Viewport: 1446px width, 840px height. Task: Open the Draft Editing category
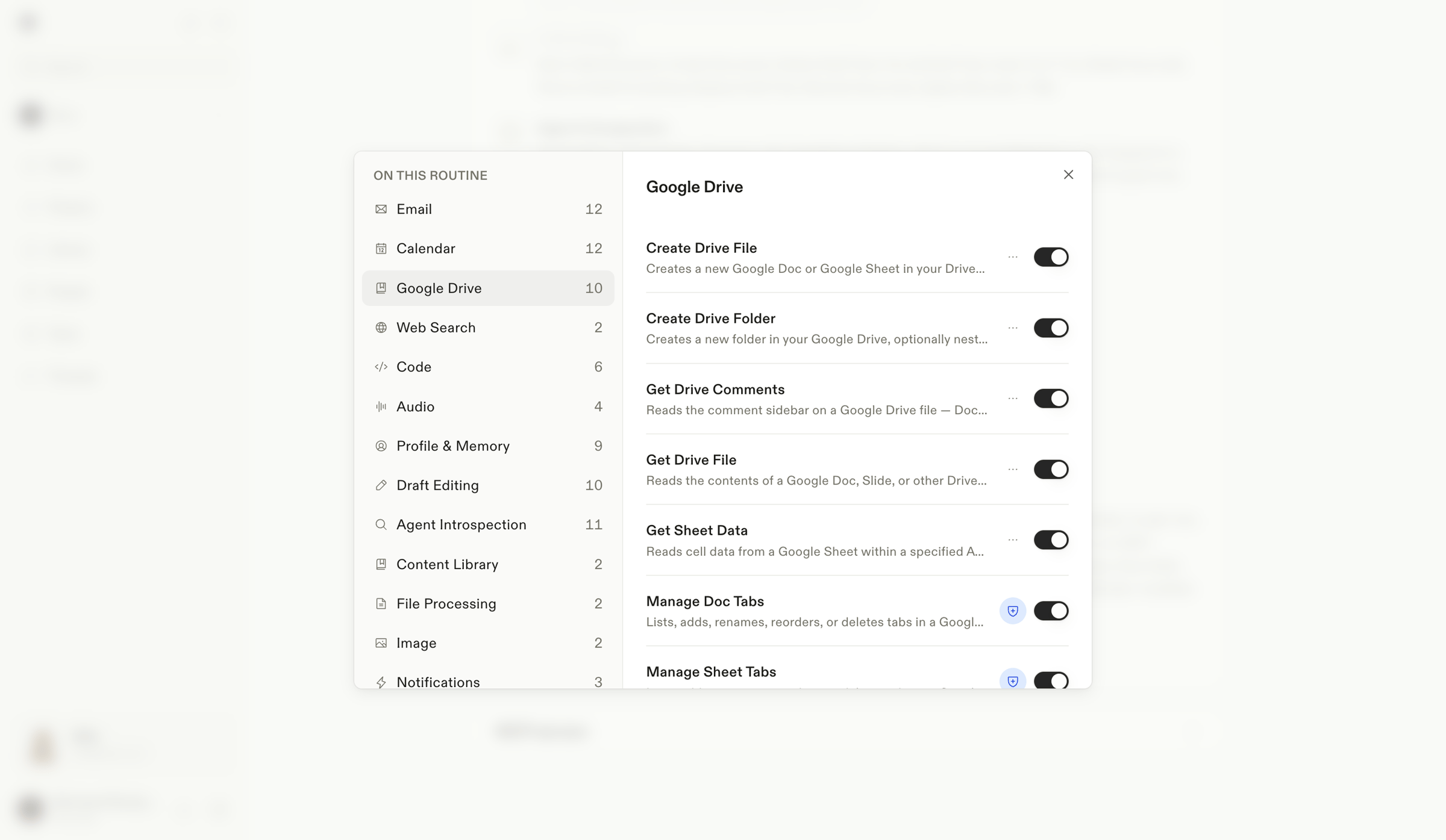point(488,485)
